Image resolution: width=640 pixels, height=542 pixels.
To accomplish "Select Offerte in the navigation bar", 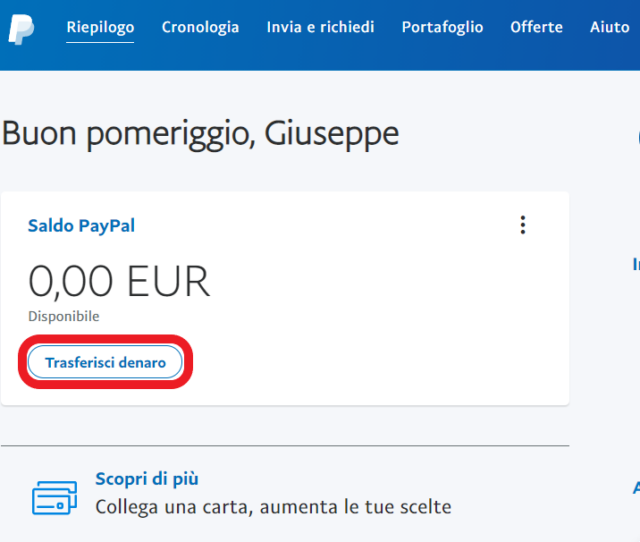I will 537,27.
